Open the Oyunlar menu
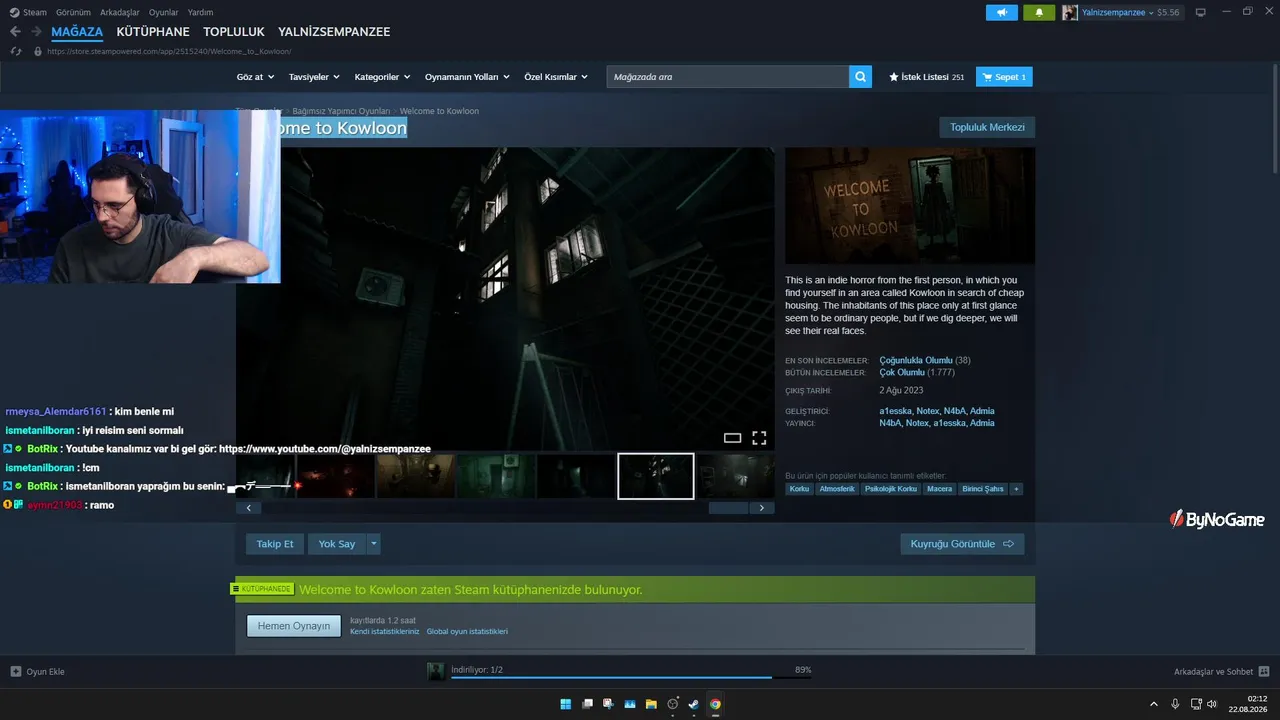The height and width of the screenshot is (720, 1280). [164, 12]
